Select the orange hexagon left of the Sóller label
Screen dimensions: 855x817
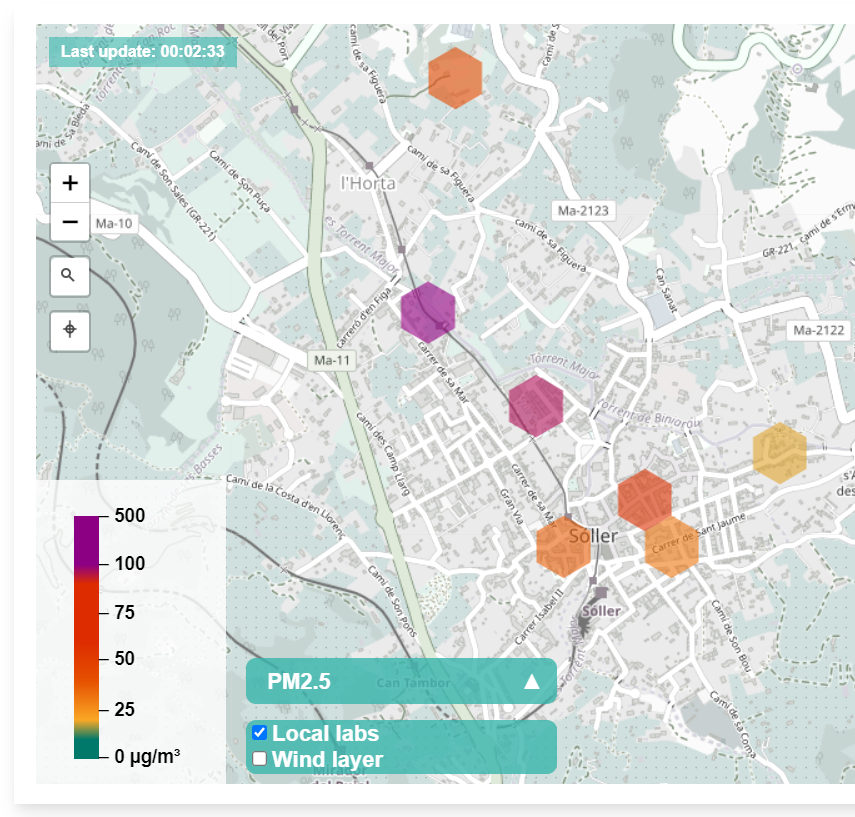[563, 547]
